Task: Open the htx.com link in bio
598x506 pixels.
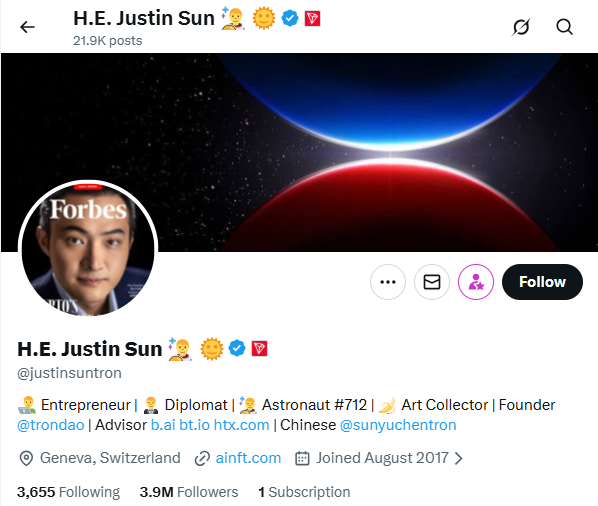Action: pyautogui.click(x=241, y=425)
